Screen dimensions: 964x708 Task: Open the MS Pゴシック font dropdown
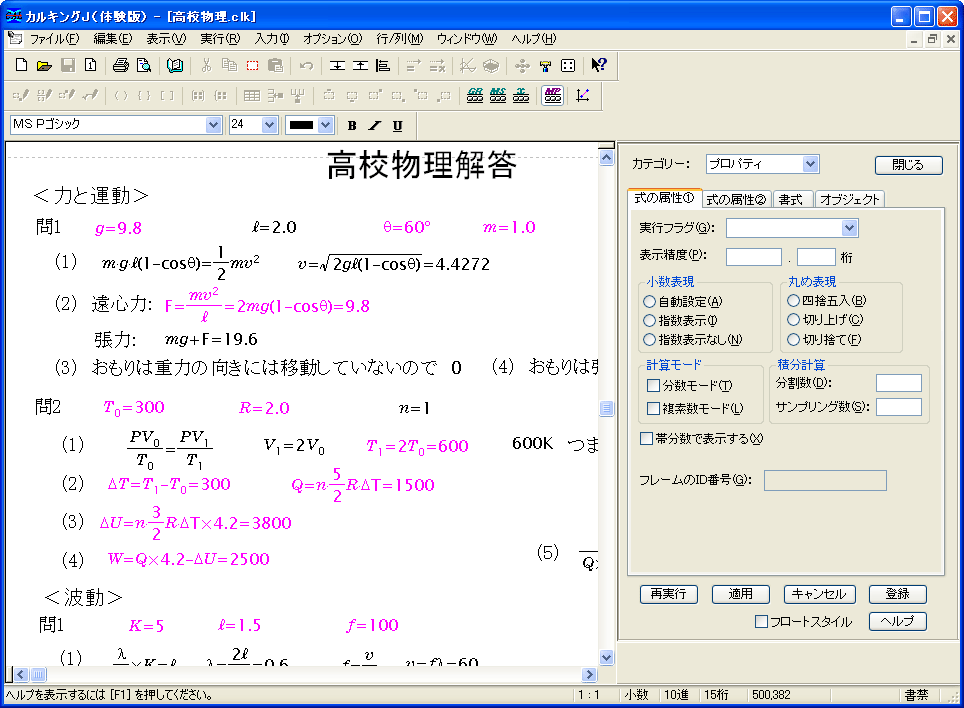(x=213, y=125)
